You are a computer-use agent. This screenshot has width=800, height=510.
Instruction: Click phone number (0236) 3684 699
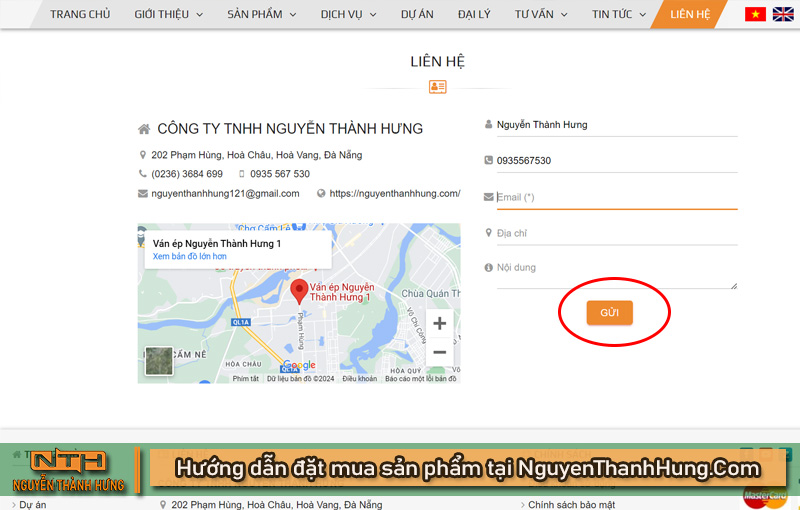187,174
